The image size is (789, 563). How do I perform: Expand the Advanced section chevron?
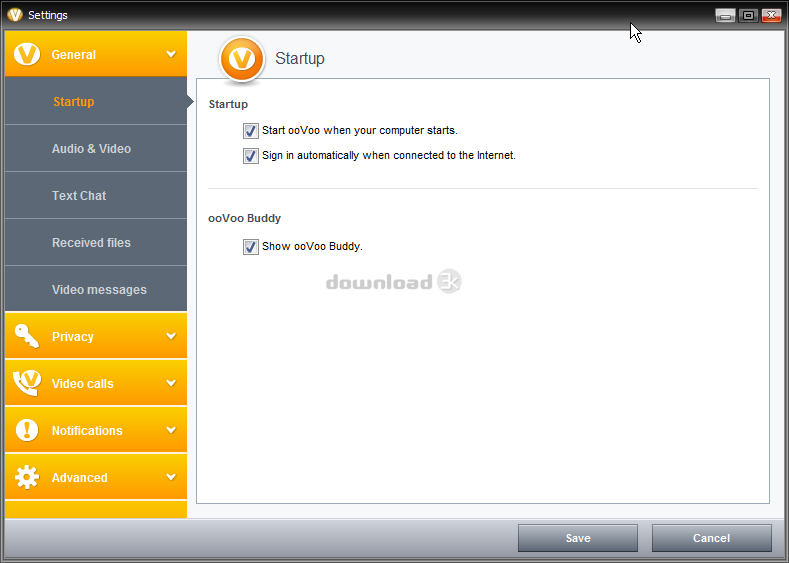point(171,477)
